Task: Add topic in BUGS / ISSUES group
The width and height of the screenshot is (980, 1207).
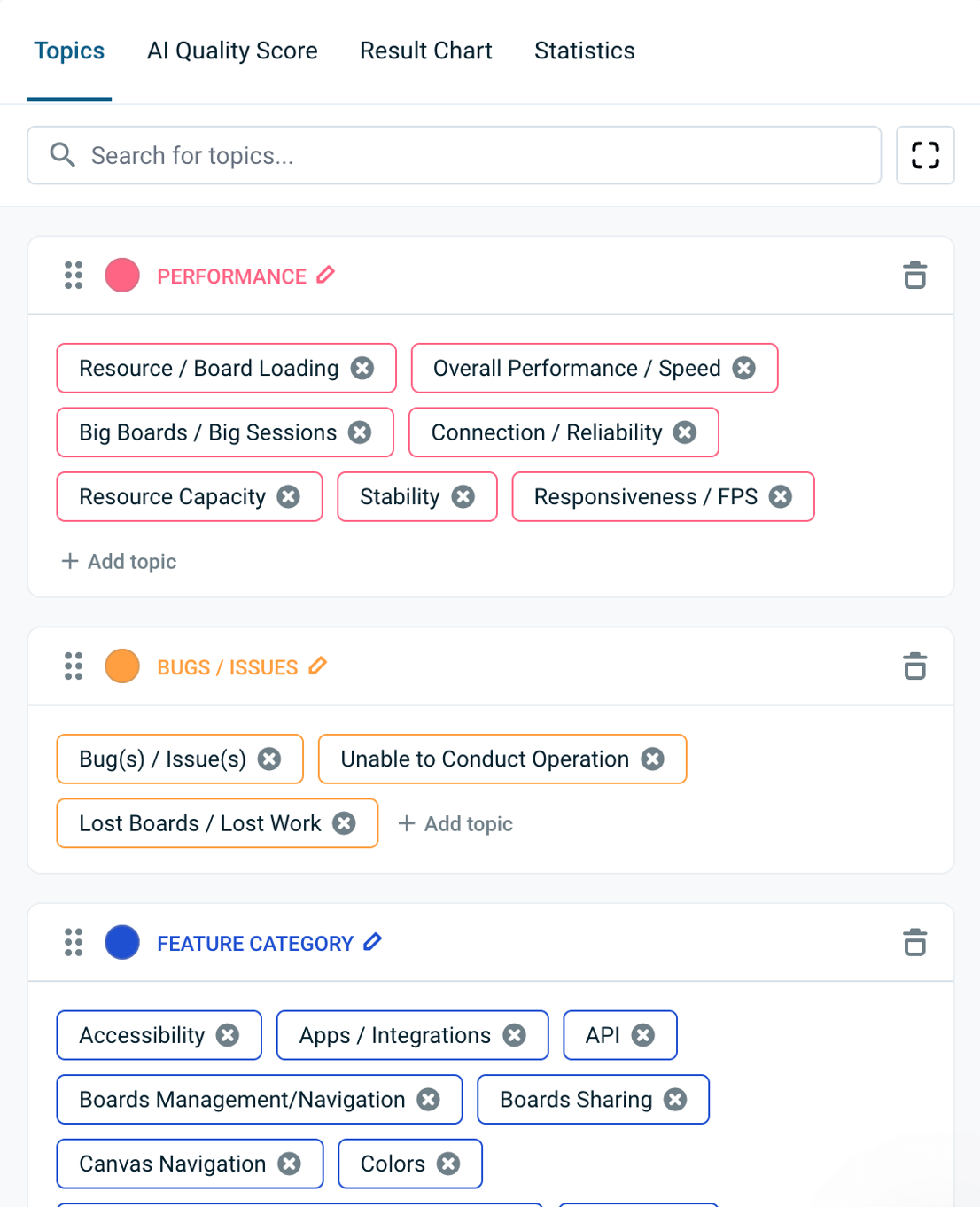Action: coord(455,823)
